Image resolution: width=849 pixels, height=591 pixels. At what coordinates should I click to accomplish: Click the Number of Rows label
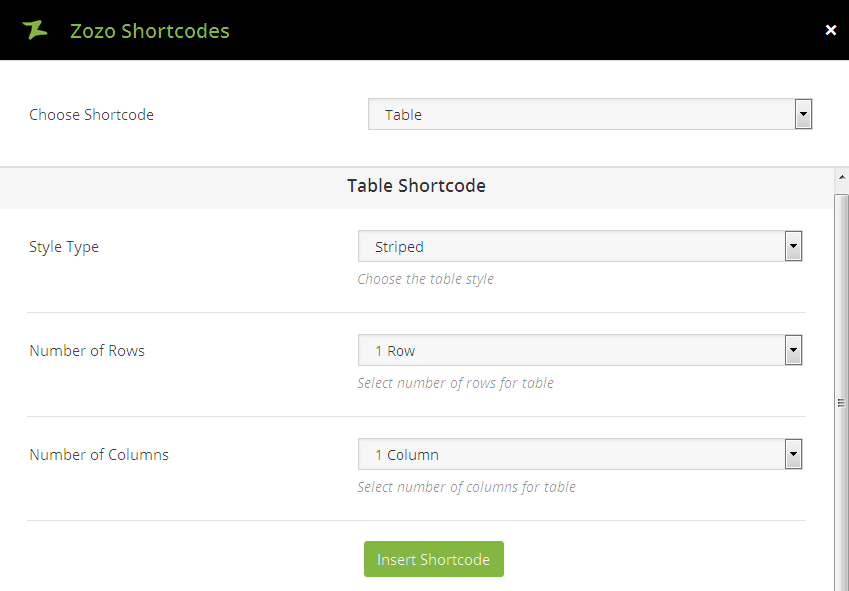pos(87,350)
